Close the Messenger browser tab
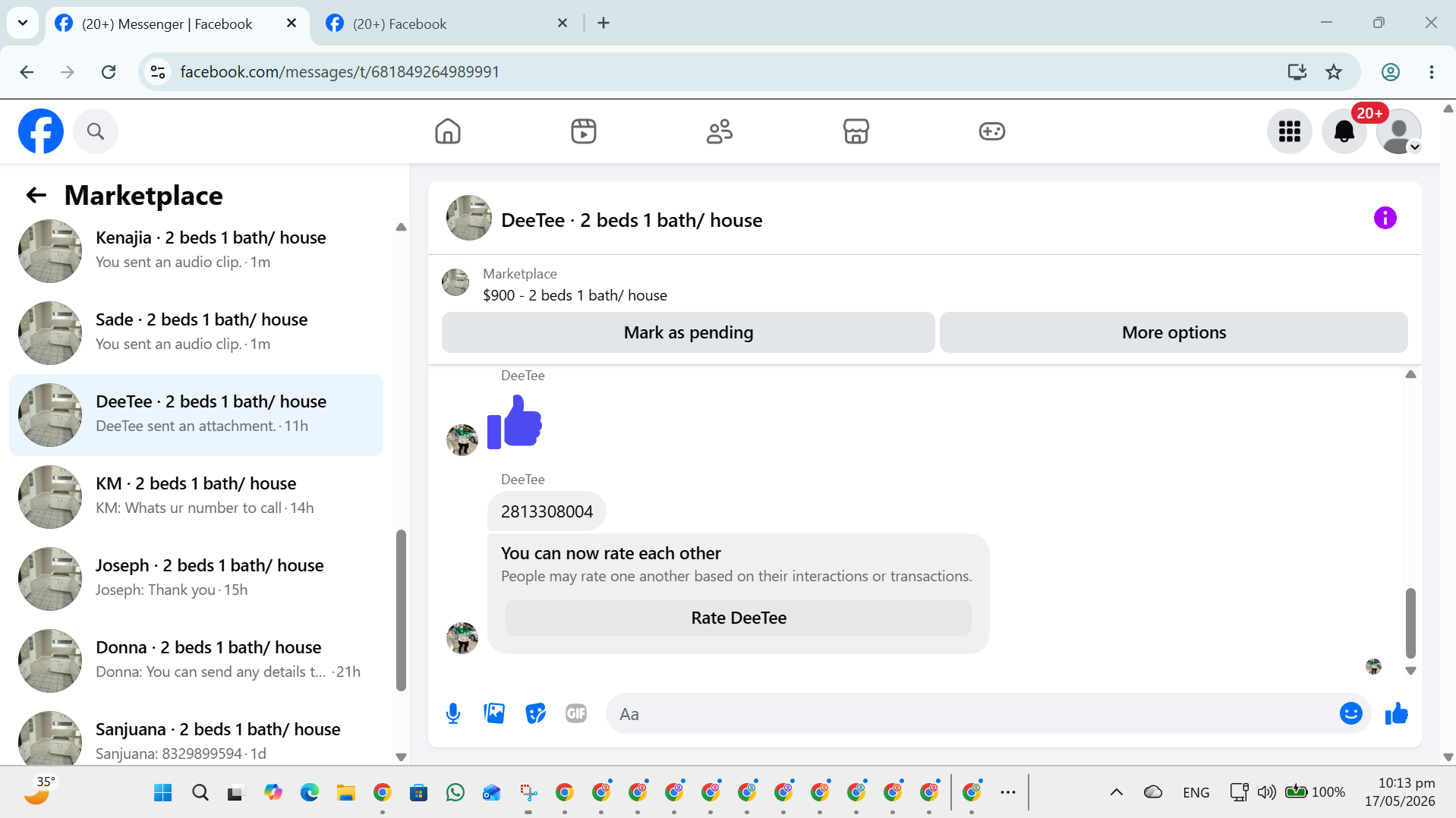The image size is (1456, 818). (292, 24)
